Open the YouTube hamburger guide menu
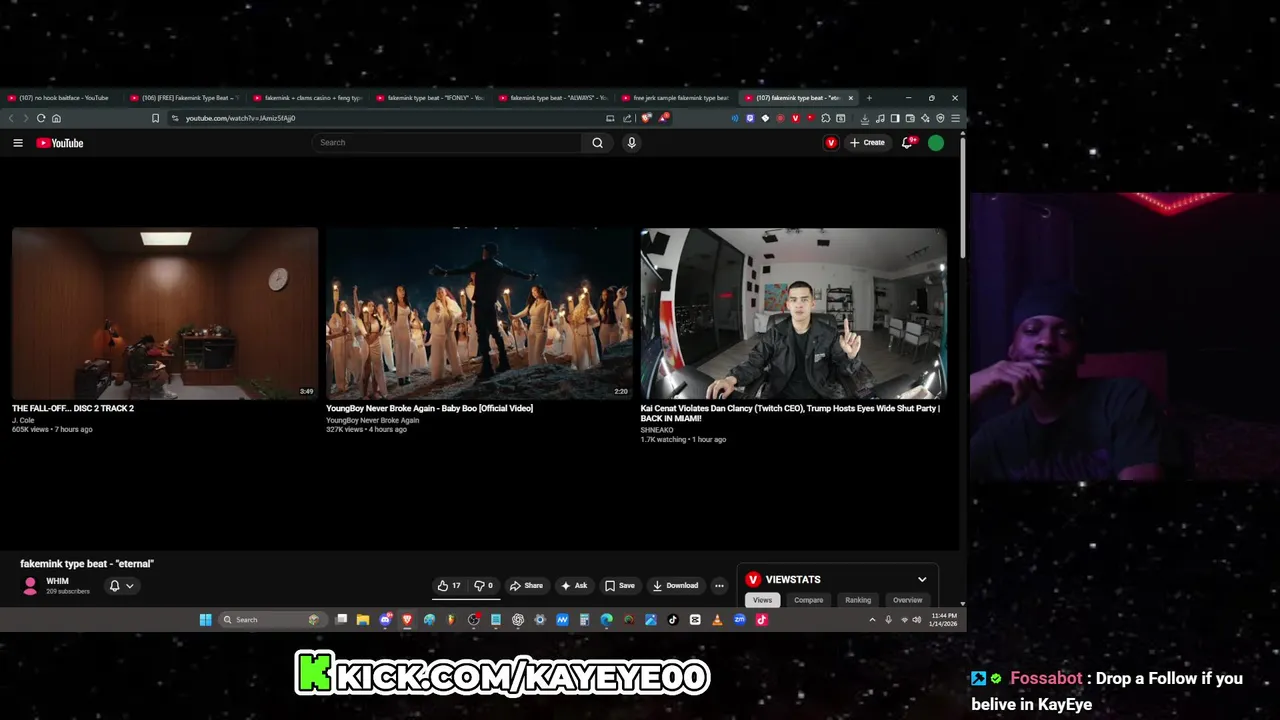 click(18, 143)
